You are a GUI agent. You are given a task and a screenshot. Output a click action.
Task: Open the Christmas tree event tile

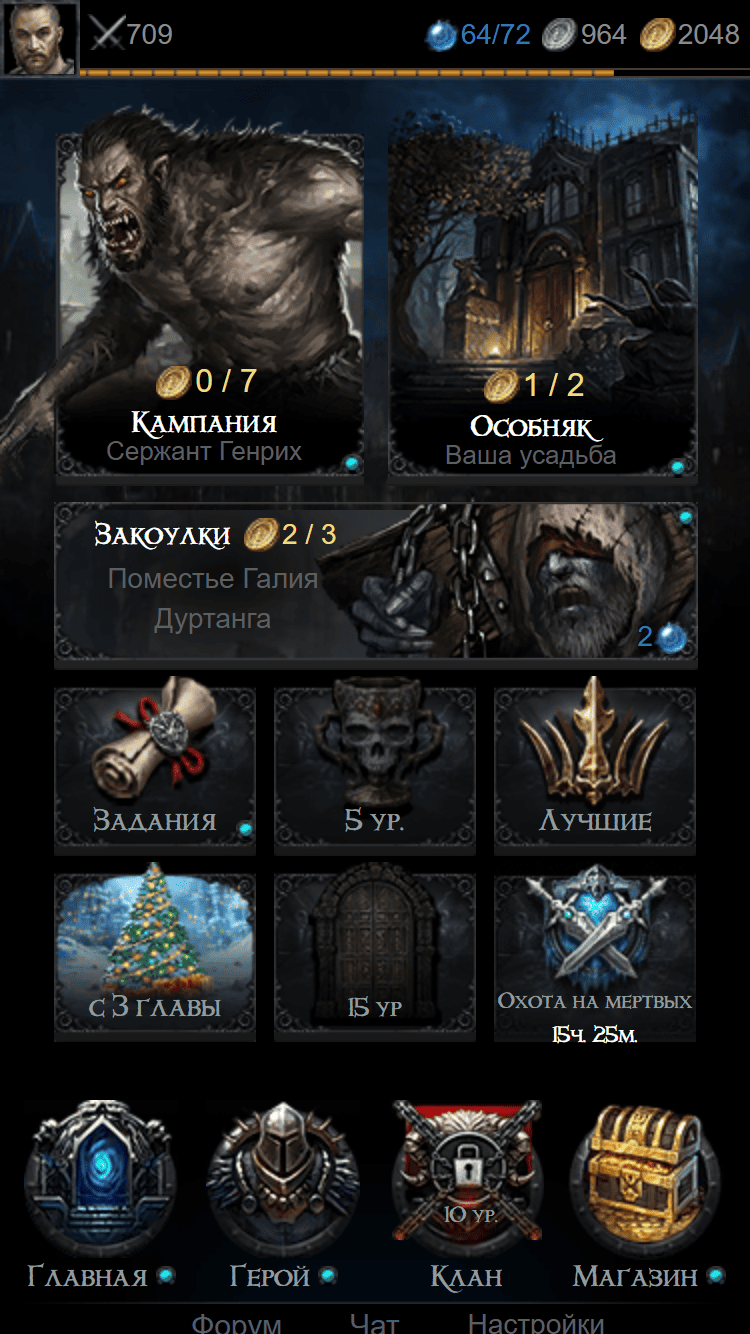[155, 955]
